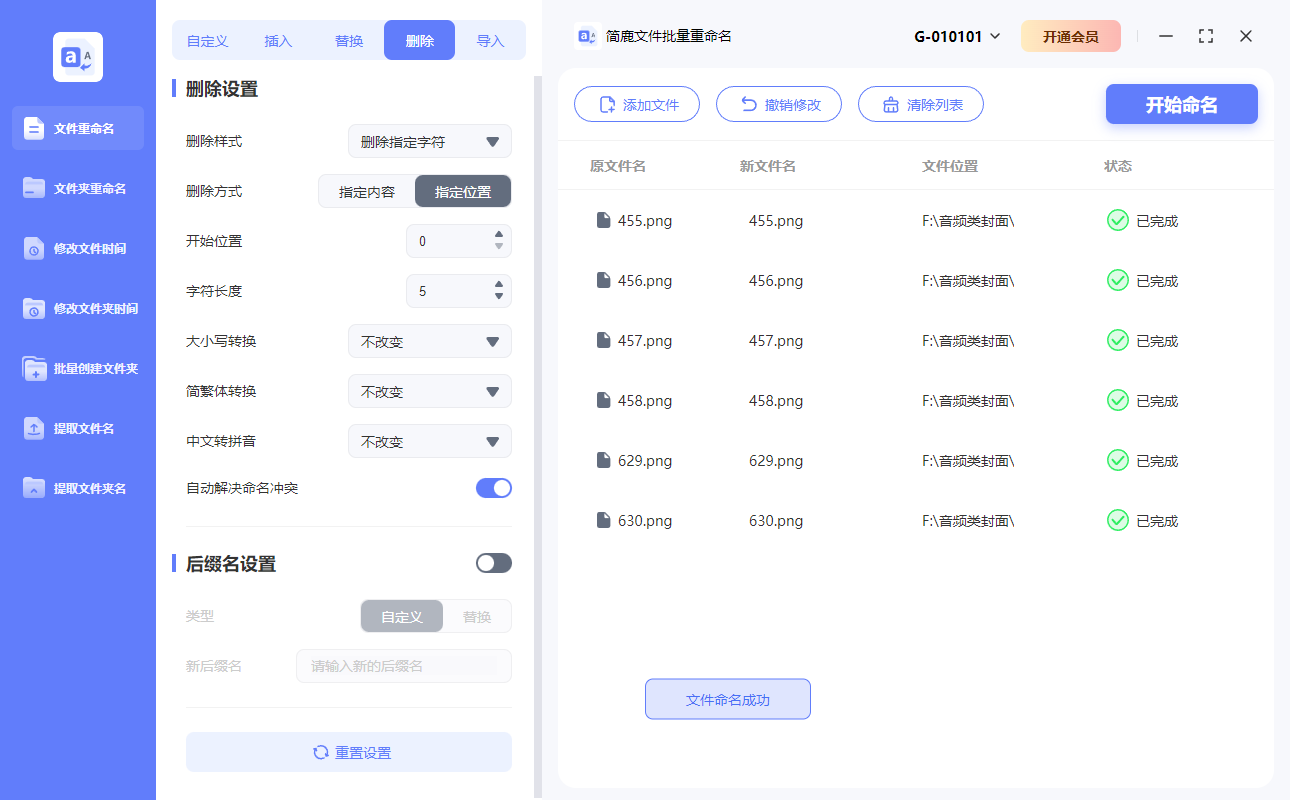Open the 导入 tab
1290x800 pixels.
(x=491, y=40)
